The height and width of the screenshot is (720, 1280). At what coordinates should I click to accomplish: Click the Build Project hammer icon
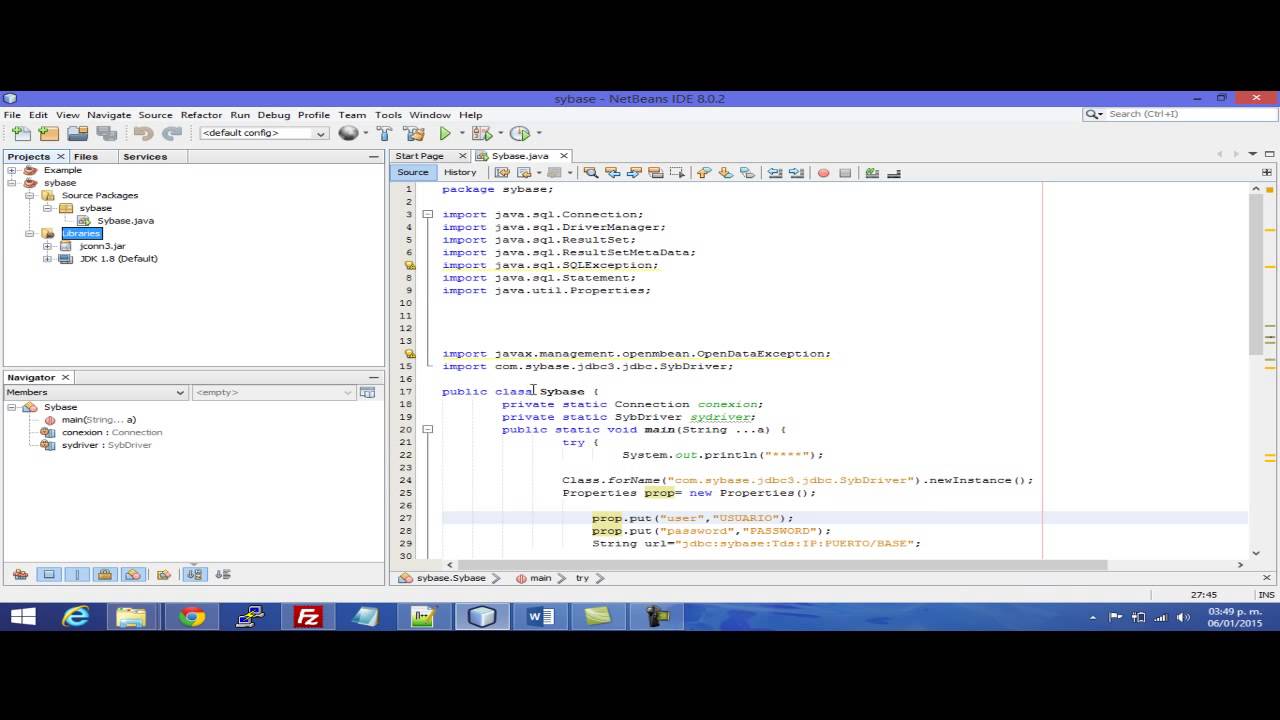[x=384, y=133]
